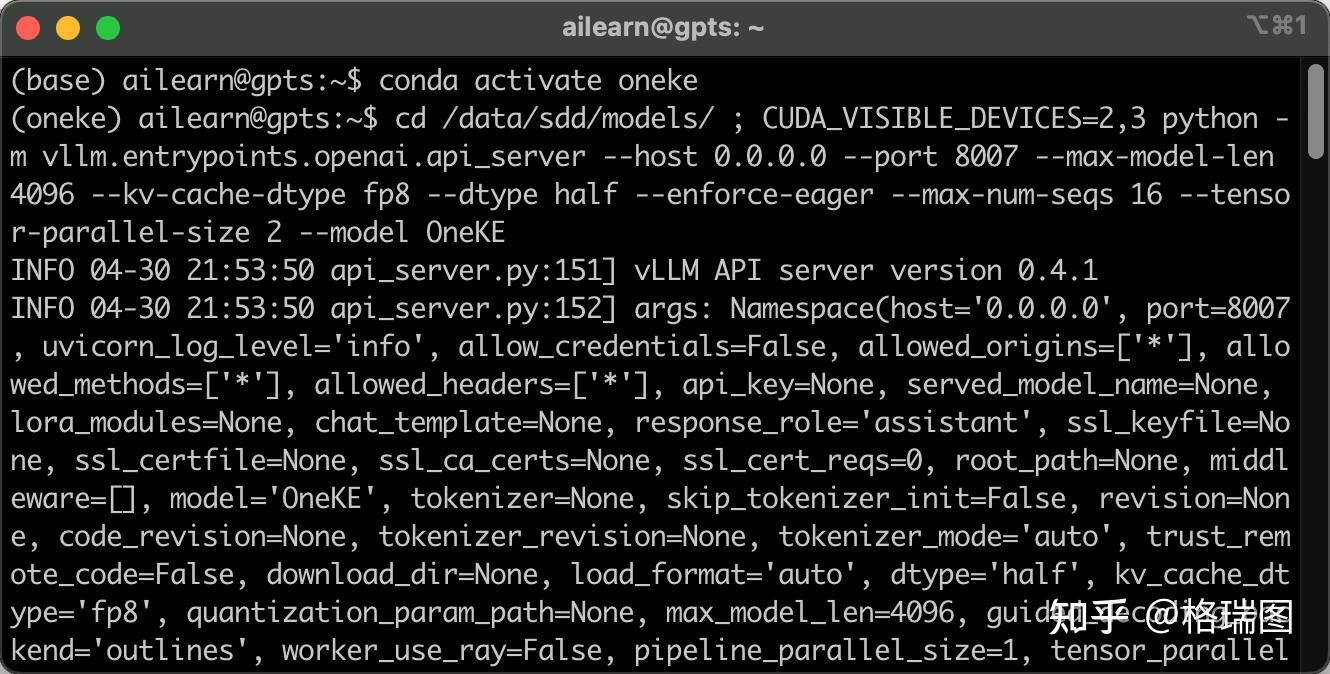The image size is (1330, 674).
Task: Click the red close window button
Action: click(x=28, y=28)
